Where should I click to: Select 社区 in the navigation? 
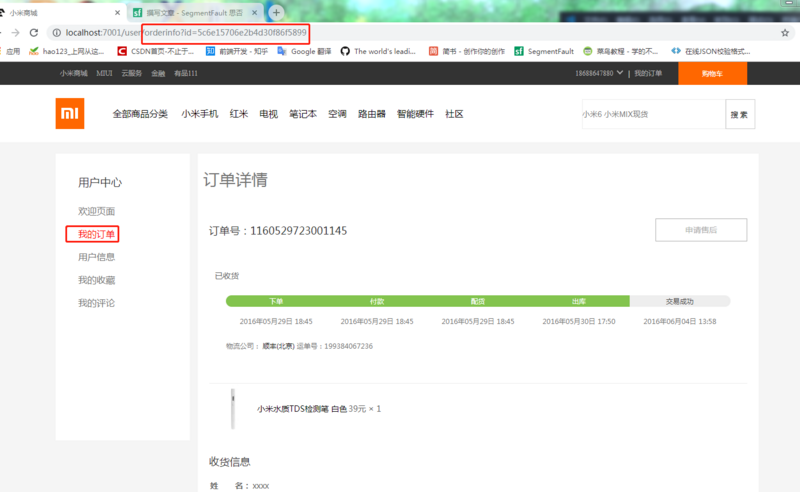pyautogui.click(x=454, y=114)
